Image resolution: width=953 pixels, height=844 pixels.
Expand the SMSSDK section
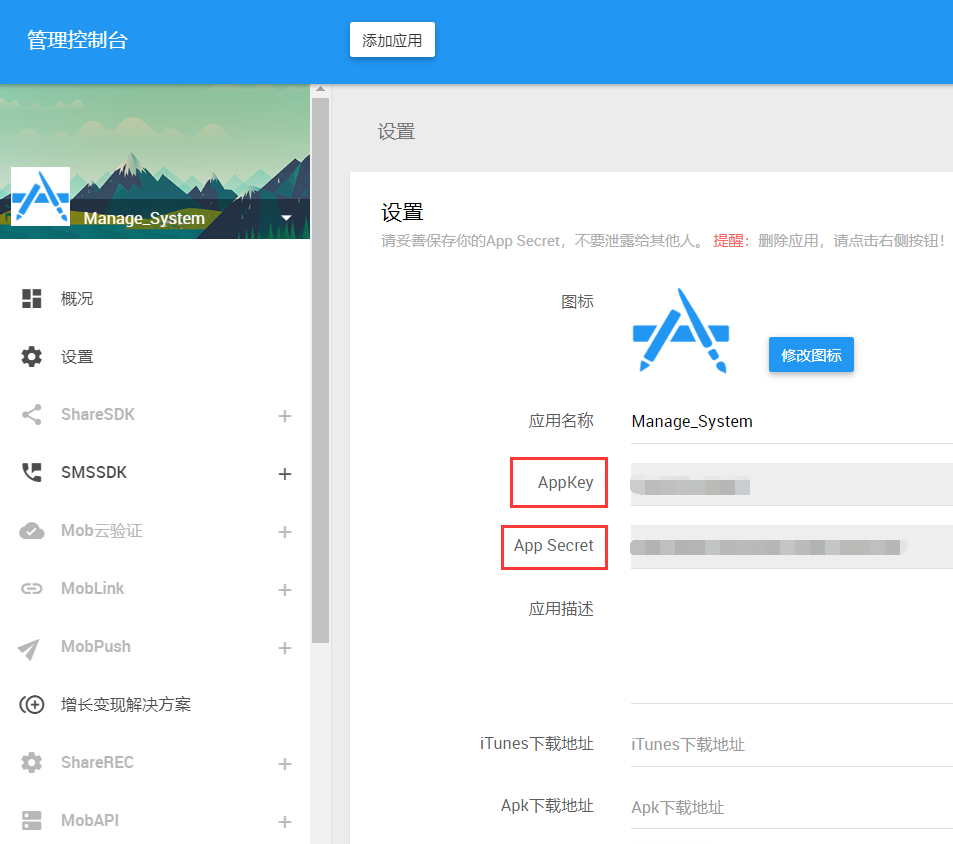tap(287, 472)
